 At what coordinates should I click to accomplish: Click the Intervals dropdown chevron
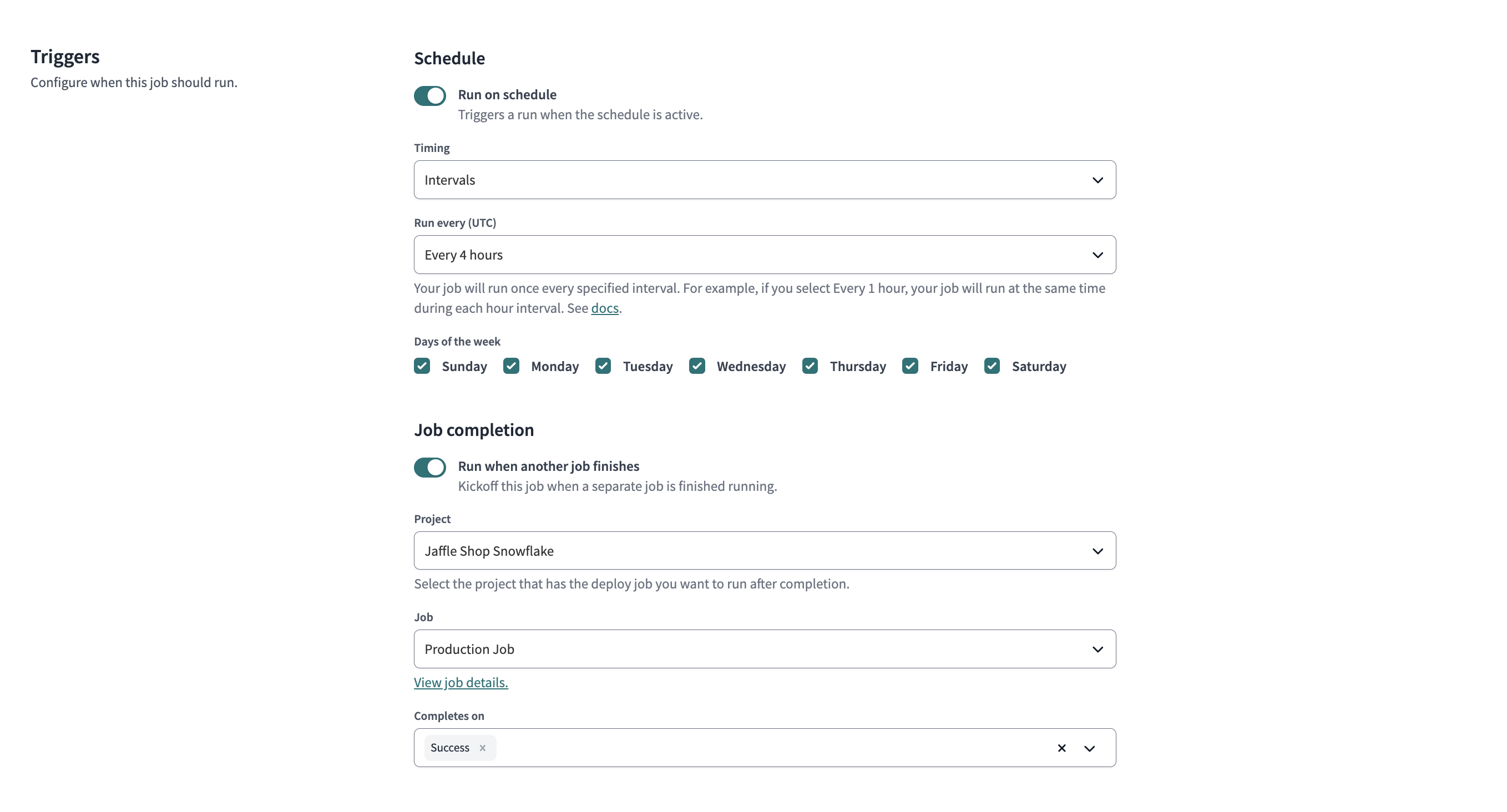[1096, 179]
